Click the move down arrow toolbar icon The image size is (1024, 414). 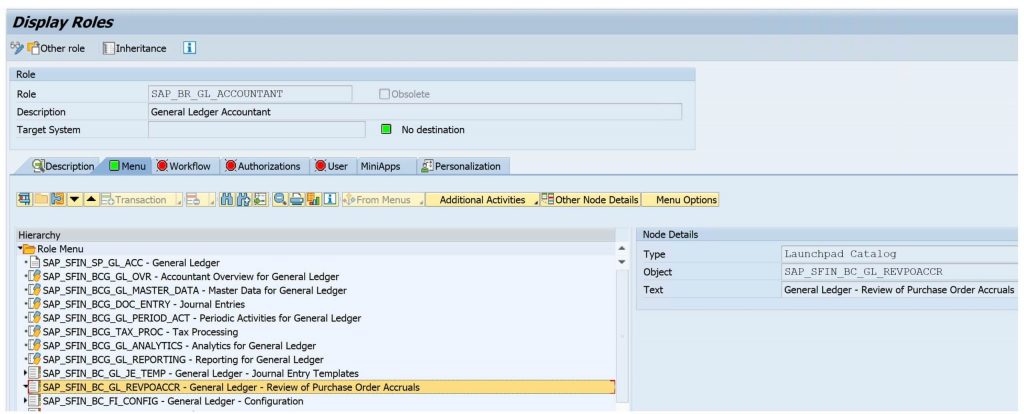point(74,200)
